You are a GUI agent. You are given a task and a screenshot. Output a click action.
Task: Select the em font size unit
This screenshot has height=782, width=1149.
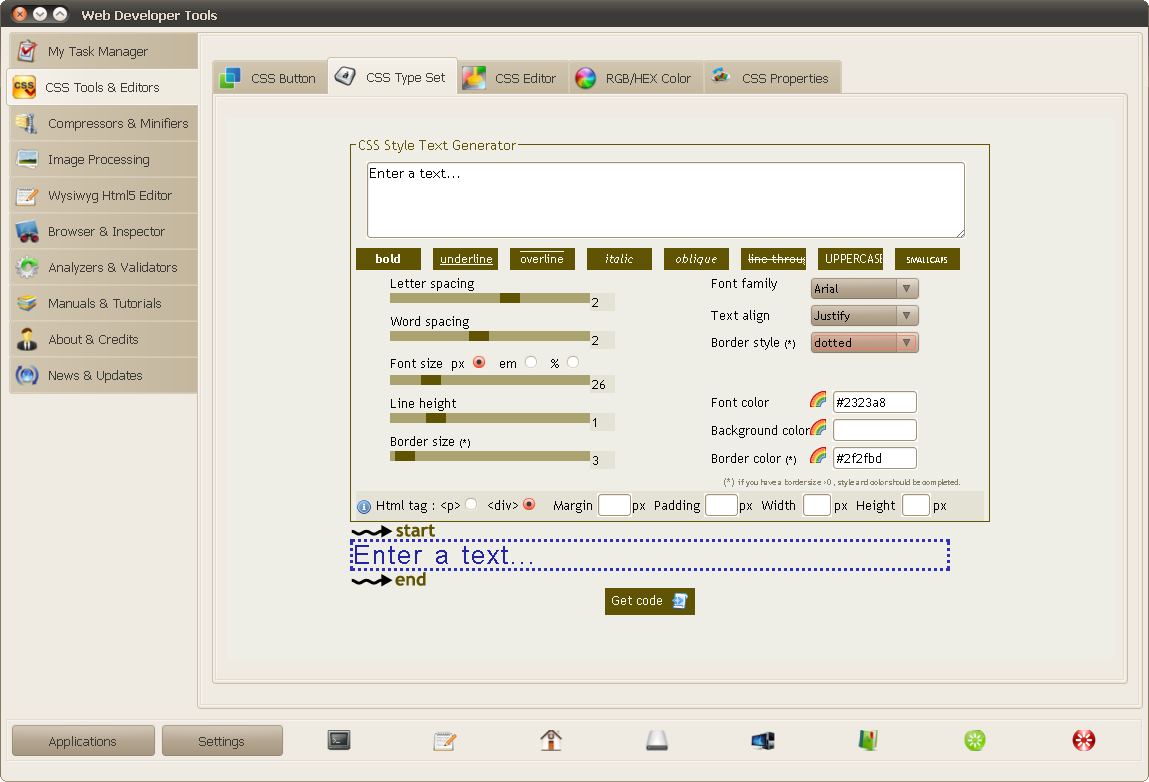[531, 362]
